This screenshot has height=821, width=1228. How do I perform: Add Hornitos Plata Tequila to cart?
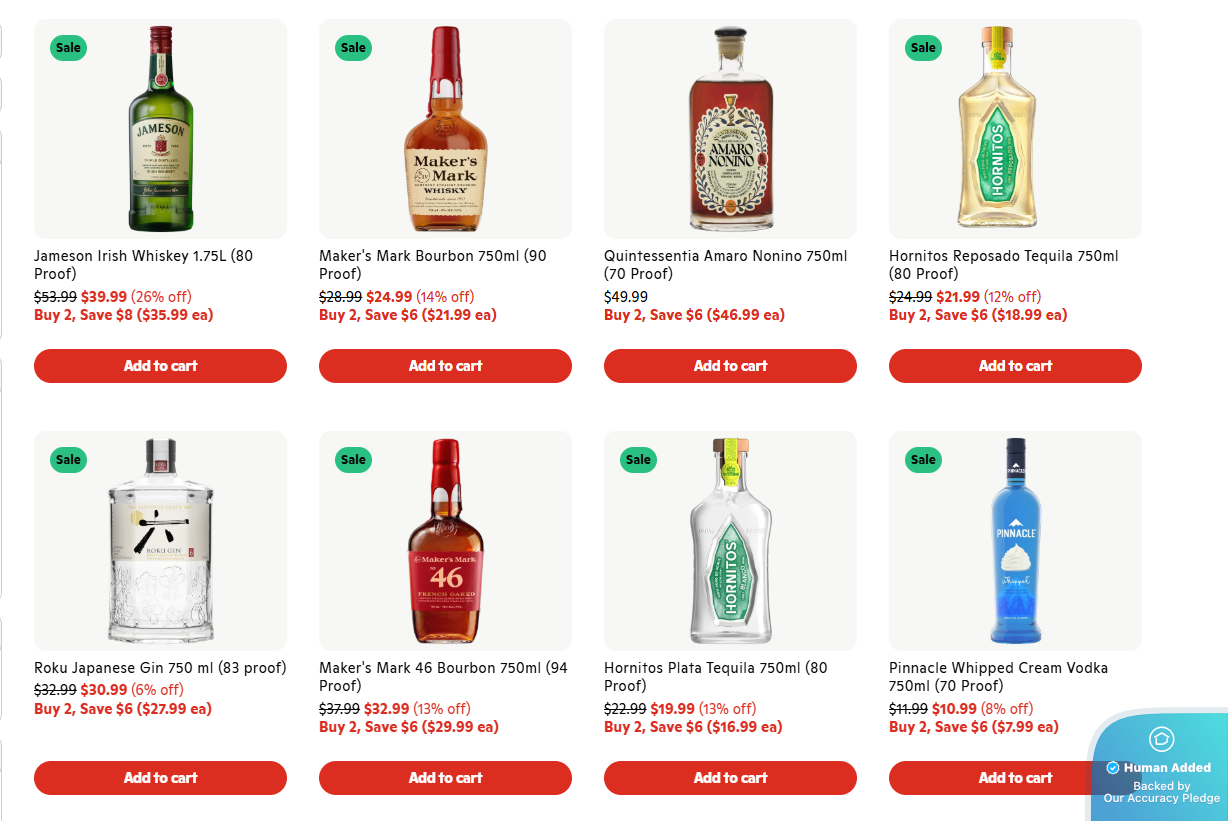pos(730,778)
